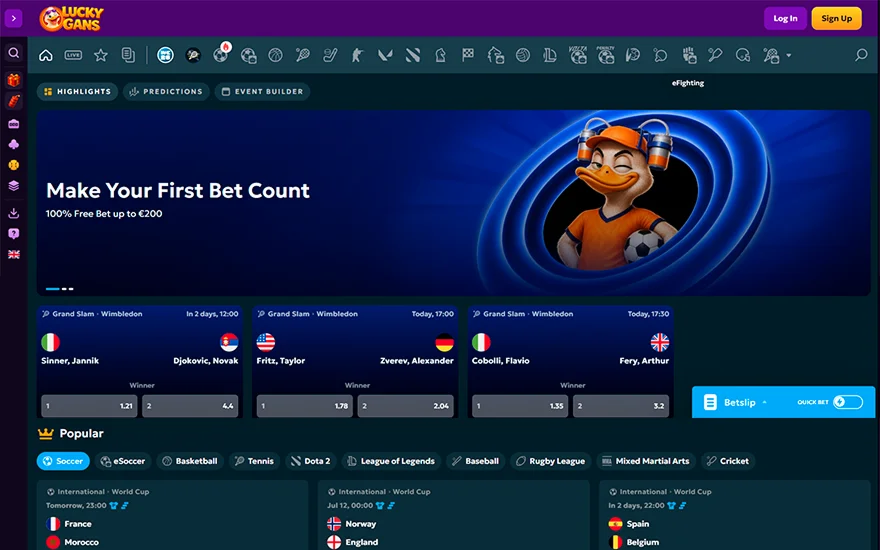Viewport: 880px width, 550px height.
Task: Select the checkered racing flag icon
Action: tap(468, 55)
